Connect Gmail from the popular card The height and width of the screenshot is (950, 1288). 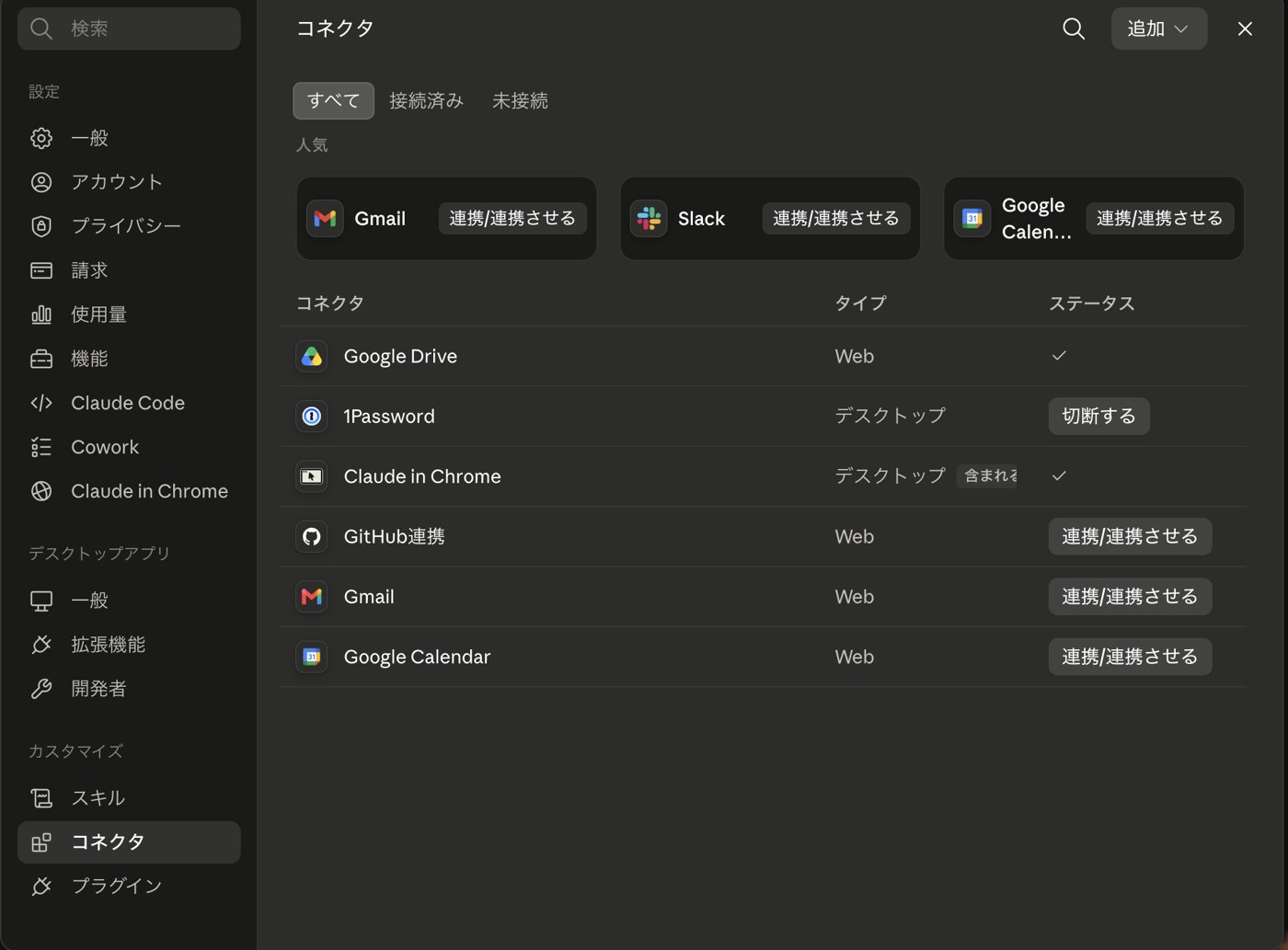(512, 218)
